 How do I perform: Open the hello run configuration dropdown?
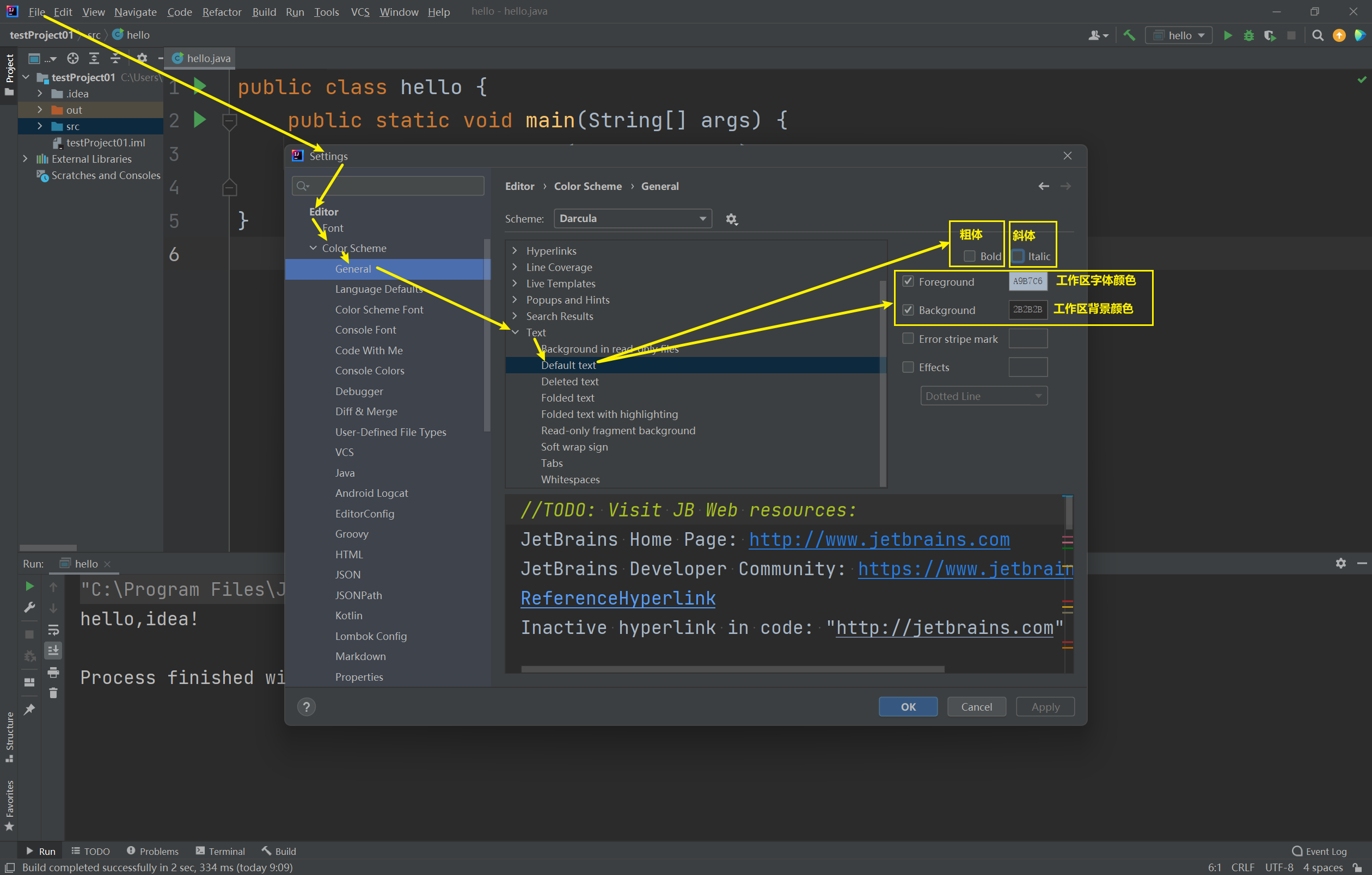click(1179, 35)
